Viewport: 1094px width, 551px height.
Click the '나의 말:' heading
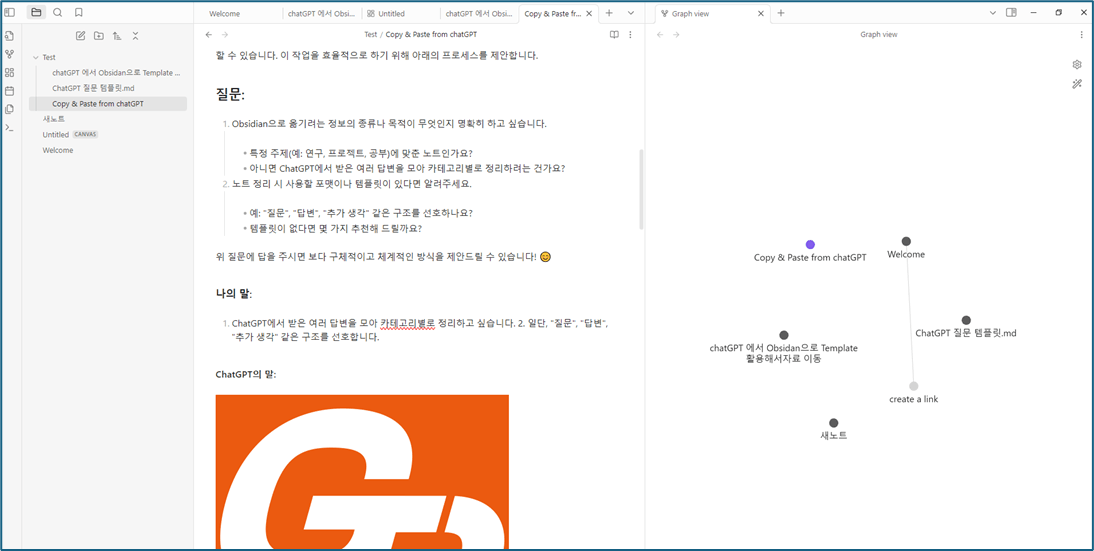click(234, 294)
